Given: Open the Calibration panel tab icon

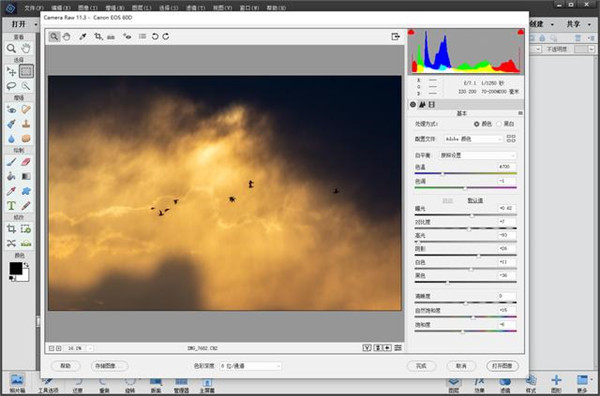Looking at the screenshot, I should point(432,104).
